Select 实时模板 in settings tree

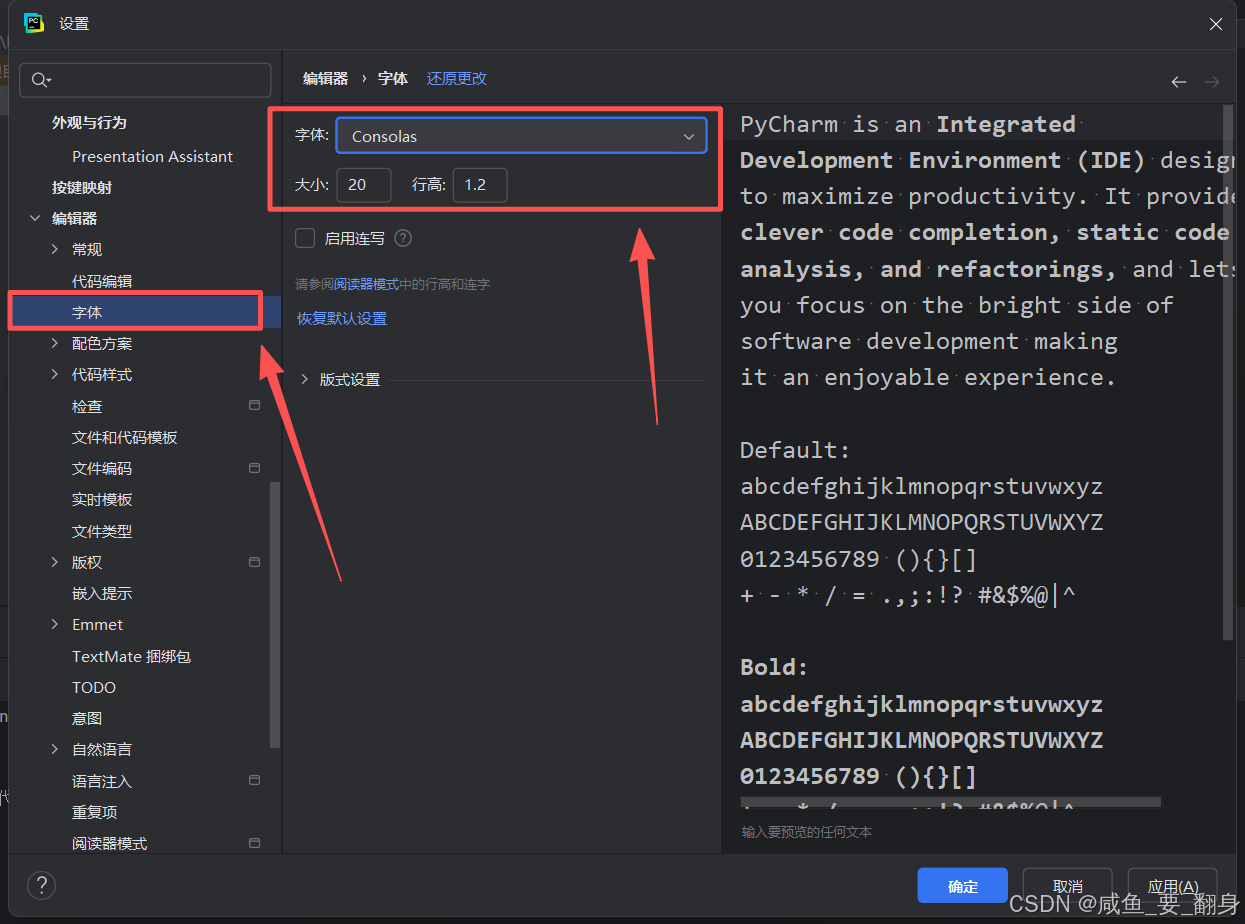(102, 499)
